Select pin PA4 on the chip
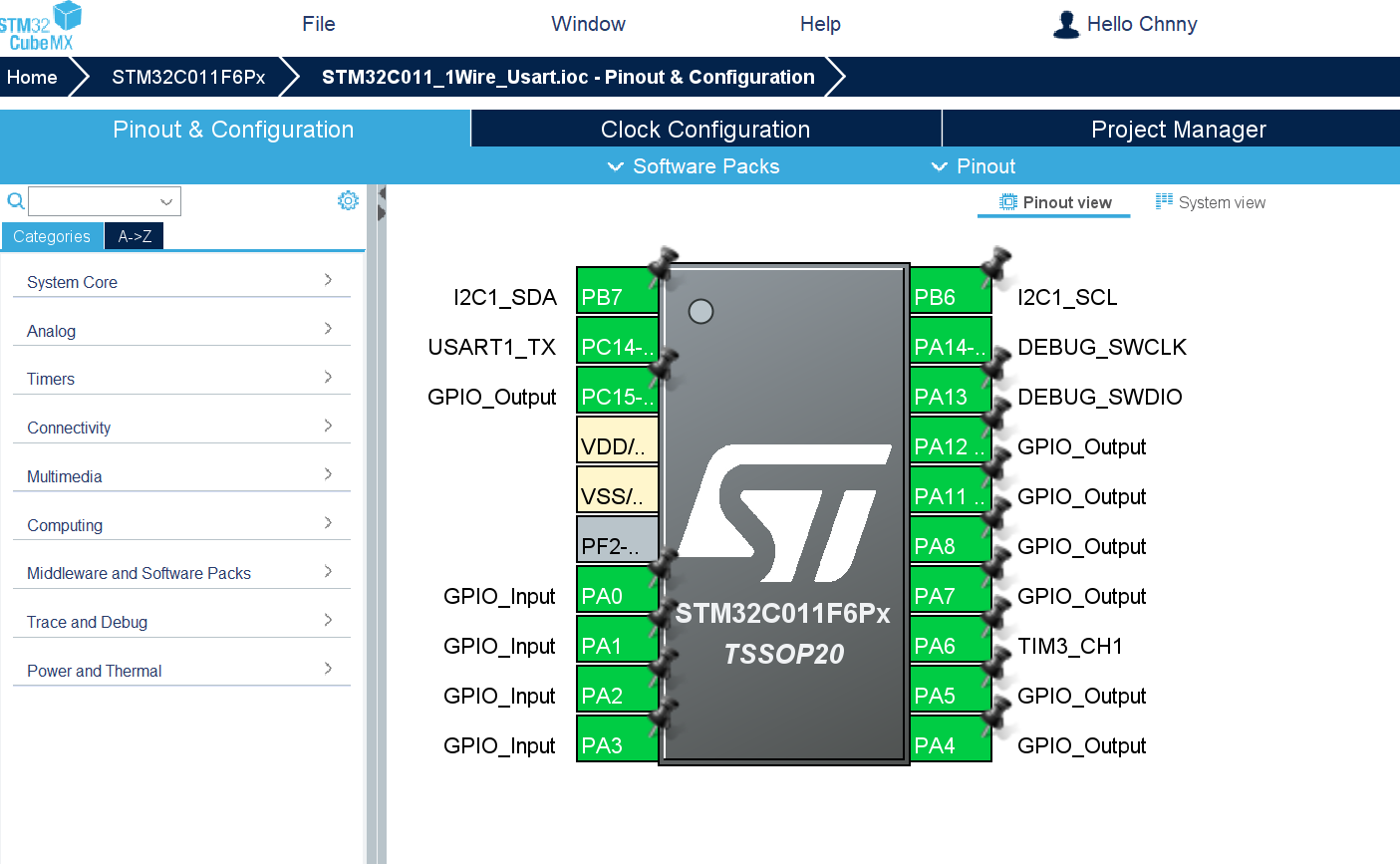The height and width of the screenshot is (864, 1400). (951, 739)
